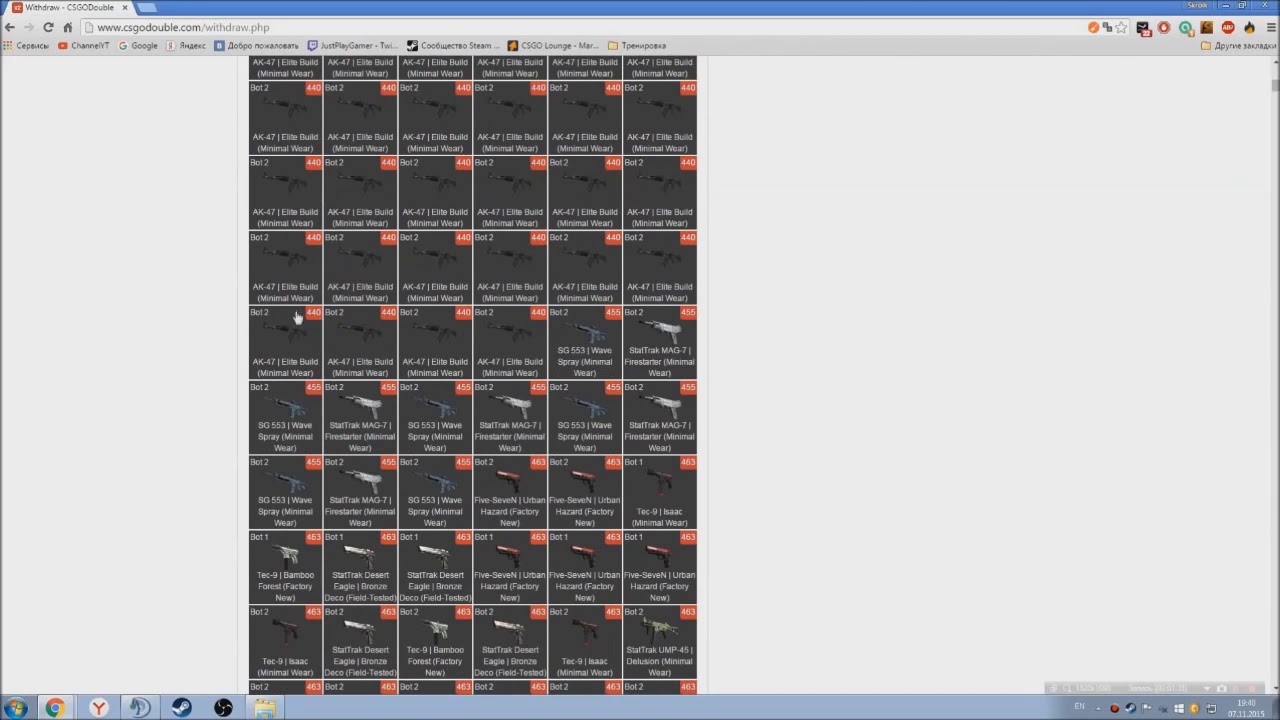Open the file explorer taskbar icon
This screenshot has width=1280, height=720.
[265, 708]
